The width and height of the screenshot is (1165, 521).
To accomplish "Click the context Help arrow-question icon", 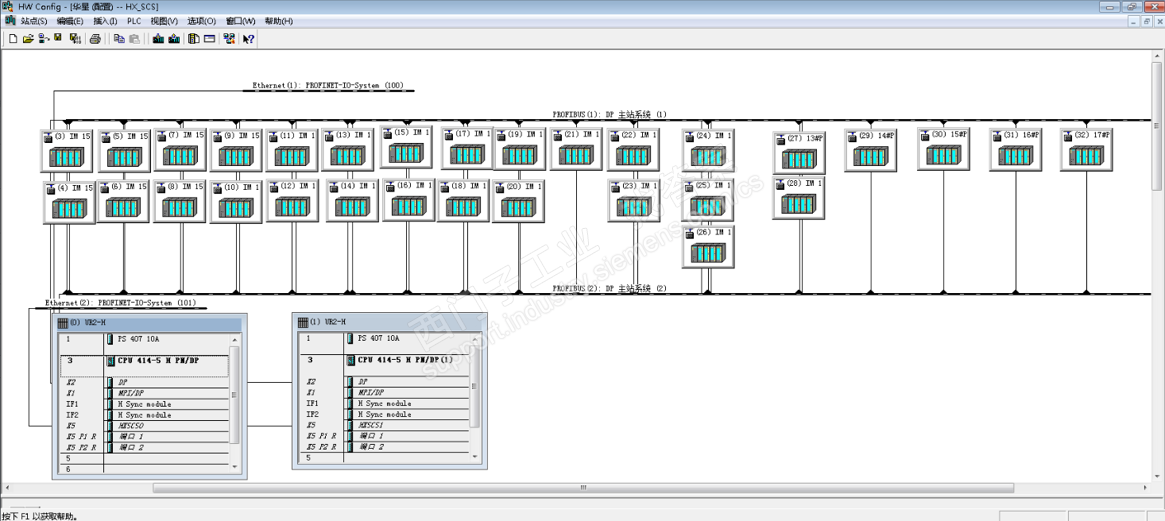I will click(249, 39).
